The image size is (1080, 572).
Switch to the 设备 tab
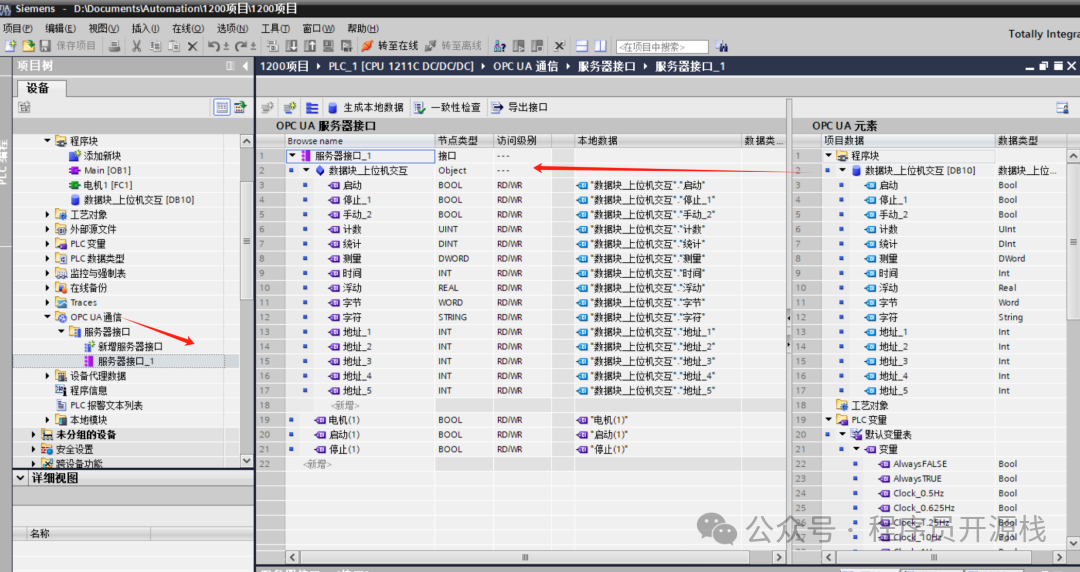pos(38,88)
